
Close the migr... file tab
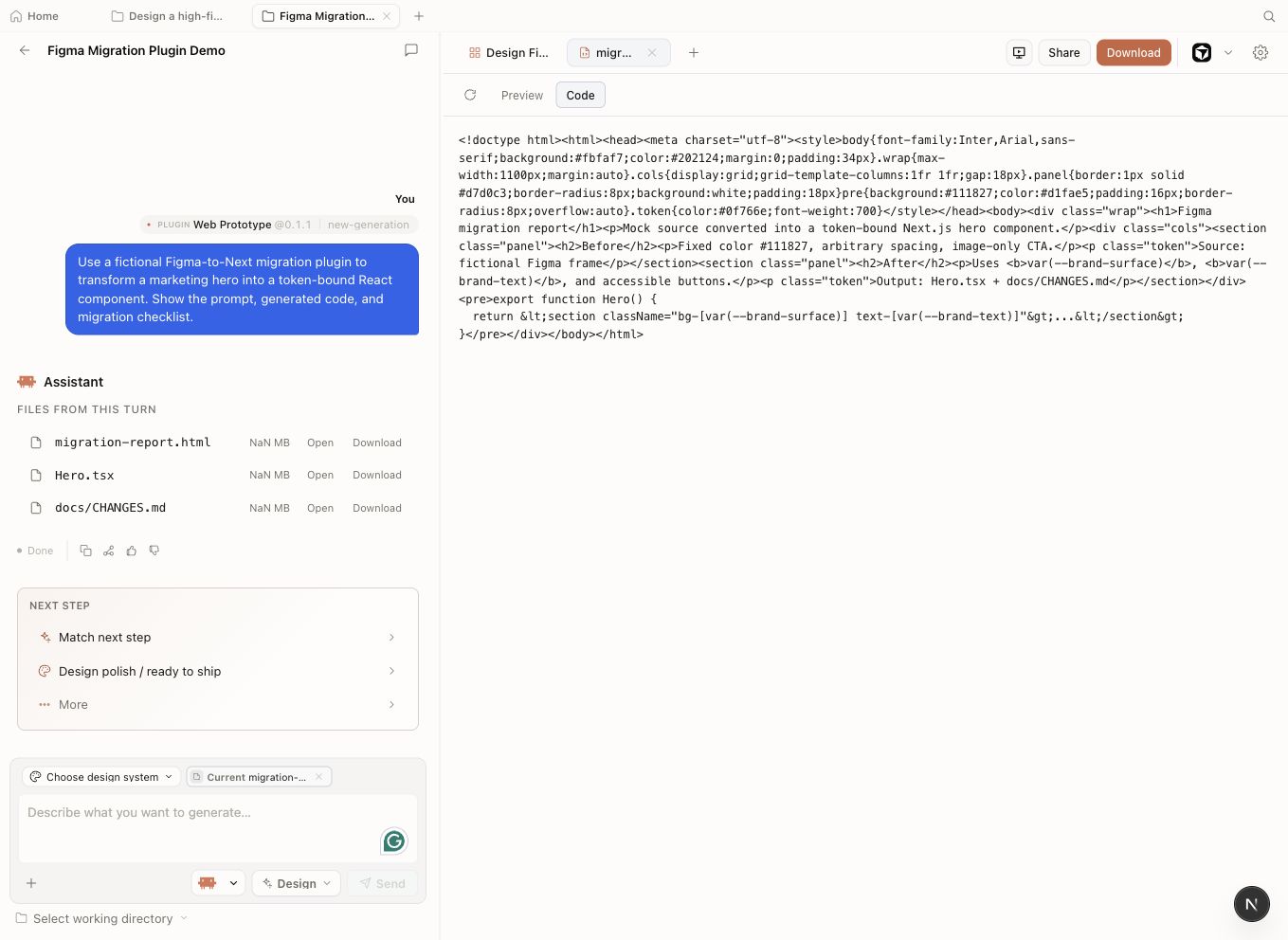[652, 53]
